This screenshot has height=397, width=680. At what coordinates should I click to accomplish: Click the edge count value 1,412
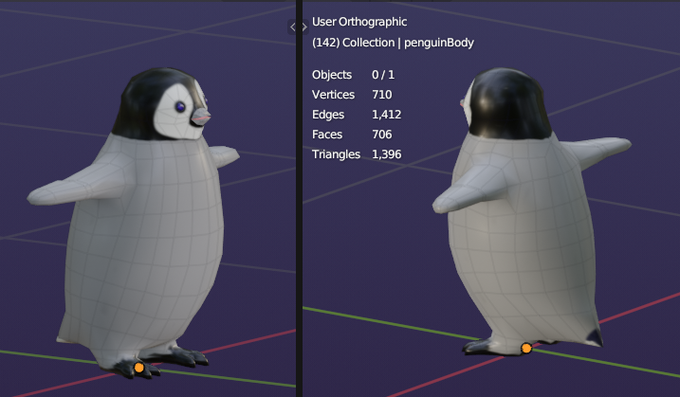386,115
